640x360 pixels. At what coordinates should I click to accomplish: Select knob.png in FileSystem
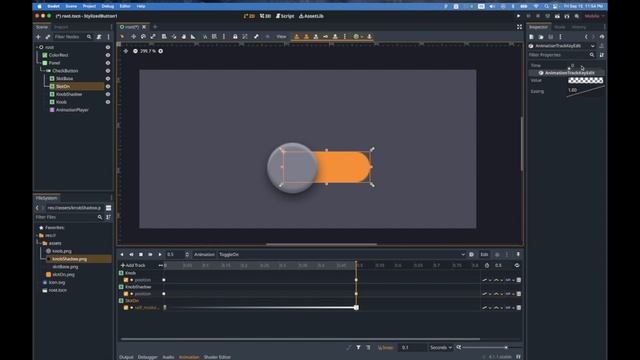(62, 251)
